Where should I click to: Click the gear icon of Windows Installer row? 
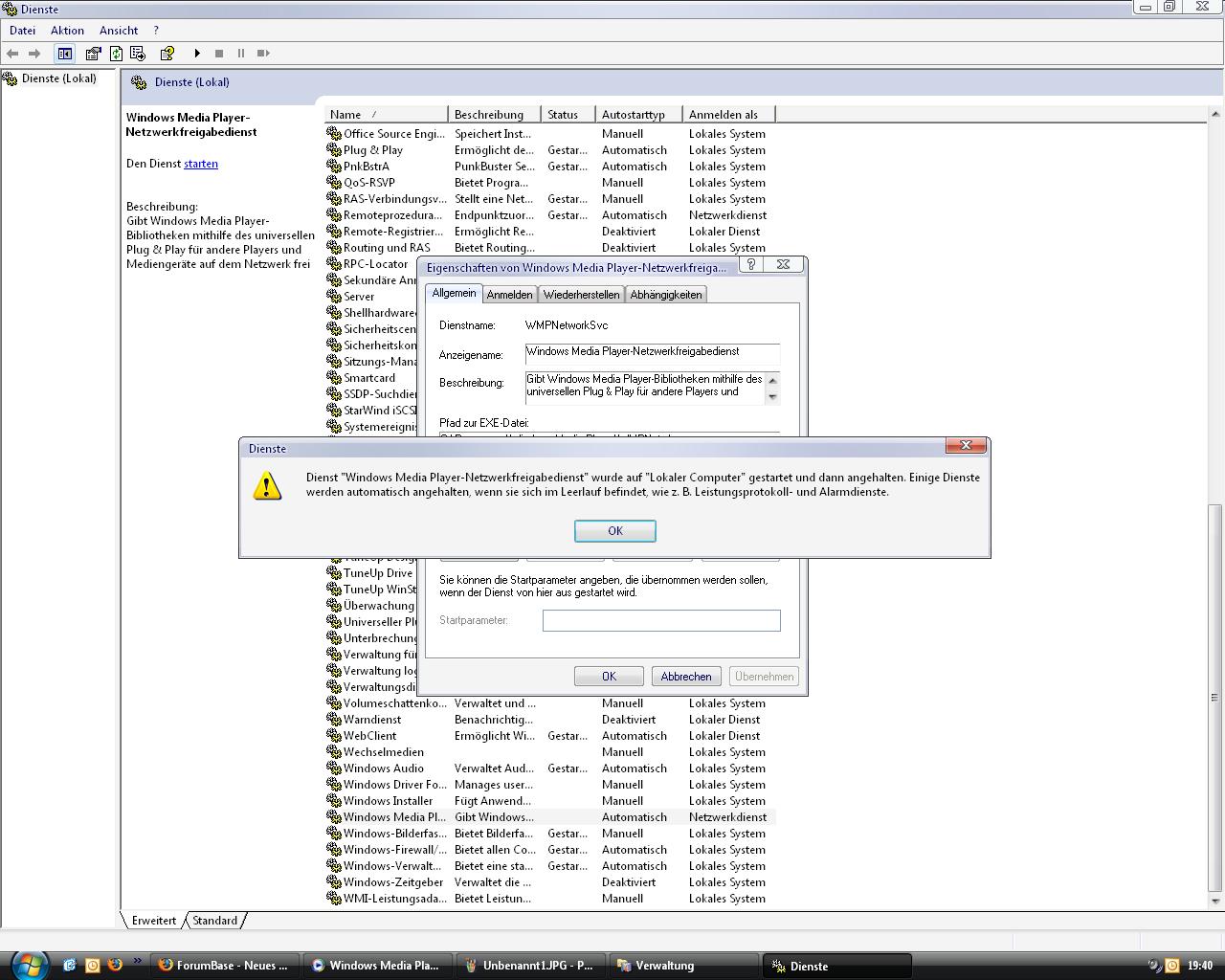[x=334, y=801]
